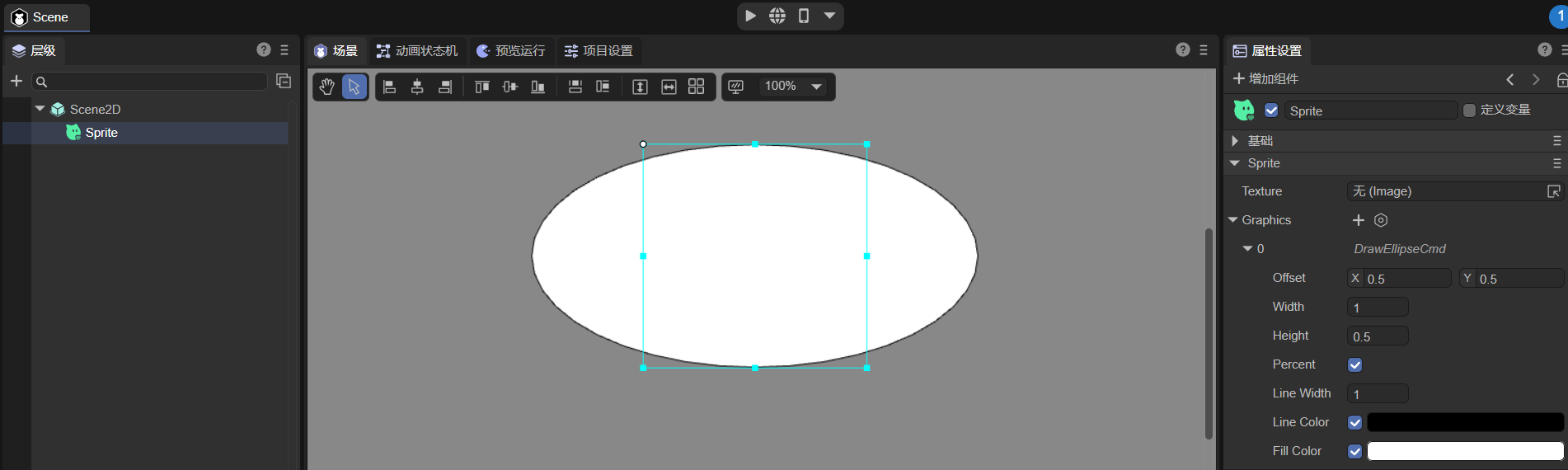Select the hand pan tool
Screen dimensions: 1568x470
327,87
